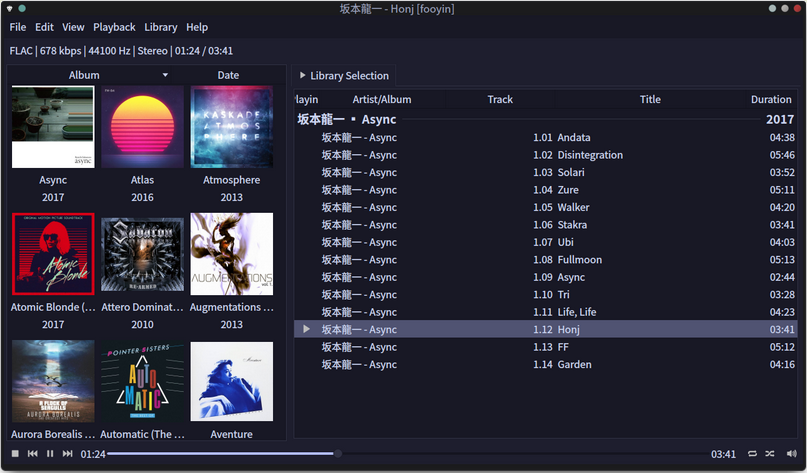Select the Atmosphere album cover

pyautogui.click(x=232, y=127)
